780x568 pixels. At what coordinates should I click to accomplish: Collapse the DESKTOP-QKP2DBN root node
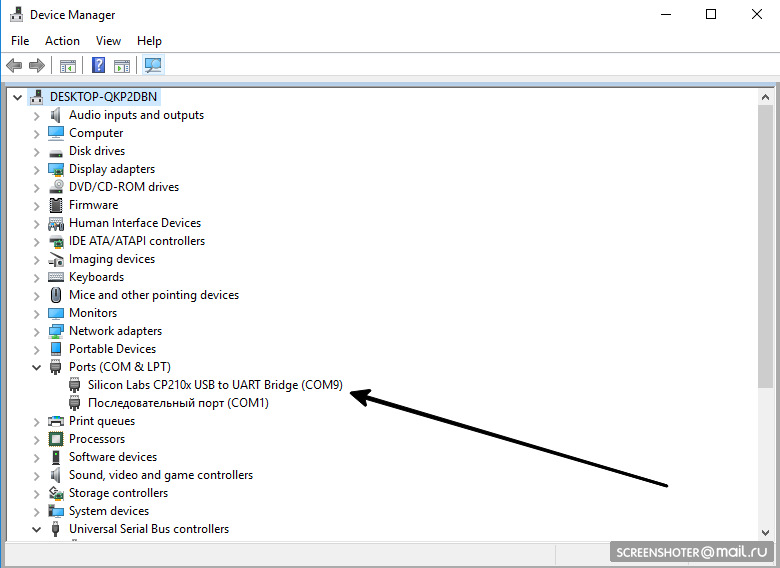pyautogui.click(x=18, y=97)
